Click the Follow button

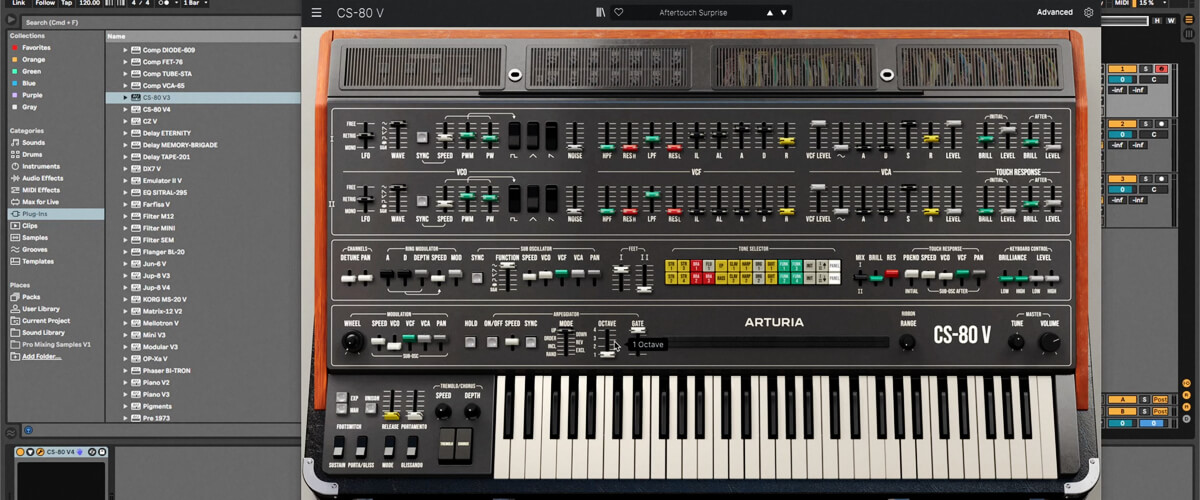tap(45, 3)
